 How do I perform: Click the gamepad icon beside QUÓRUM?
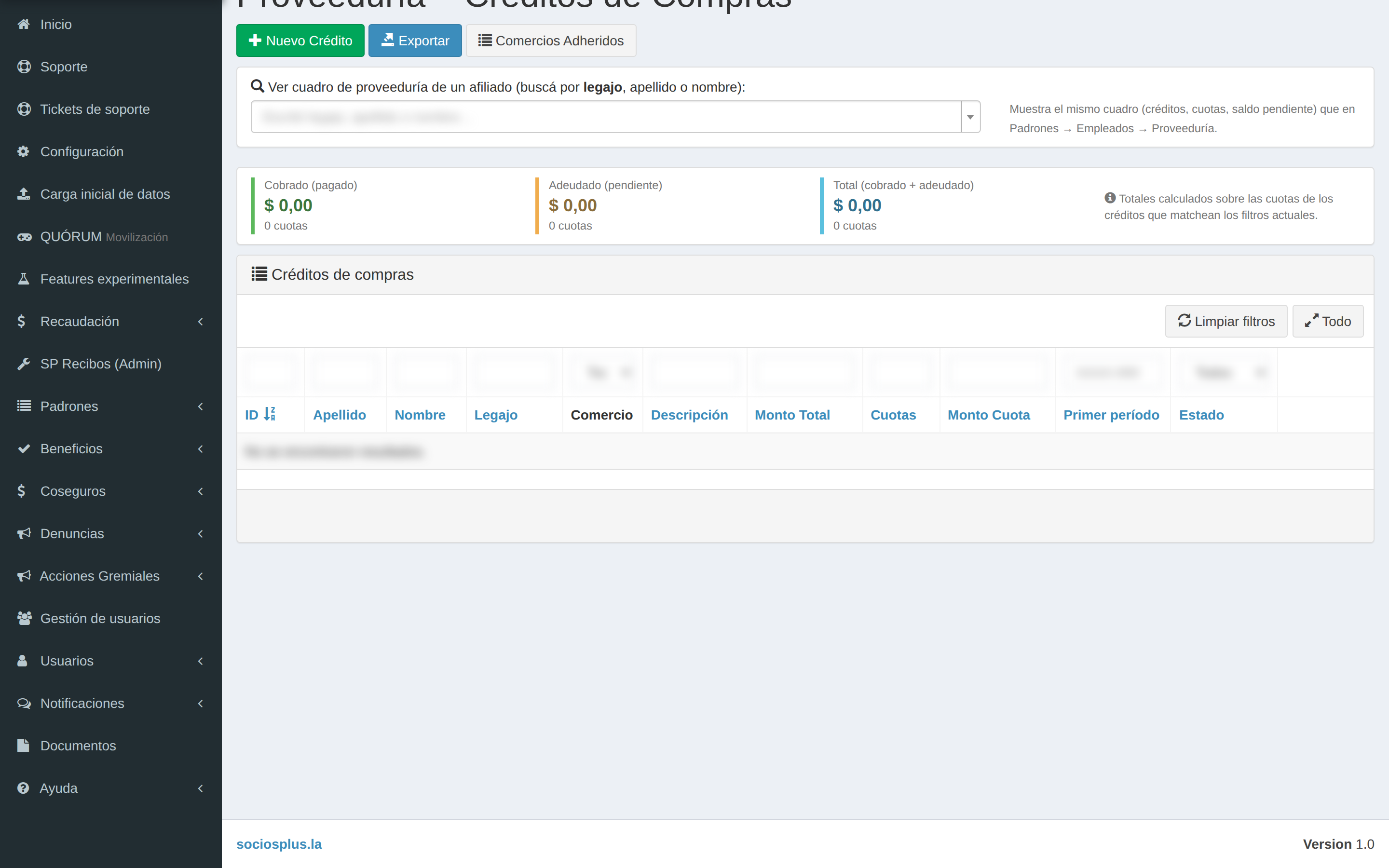[24, 236]
